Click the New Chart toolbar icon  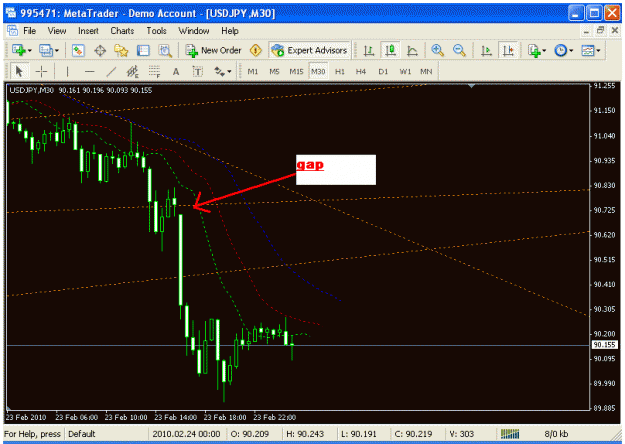[18, 50]
